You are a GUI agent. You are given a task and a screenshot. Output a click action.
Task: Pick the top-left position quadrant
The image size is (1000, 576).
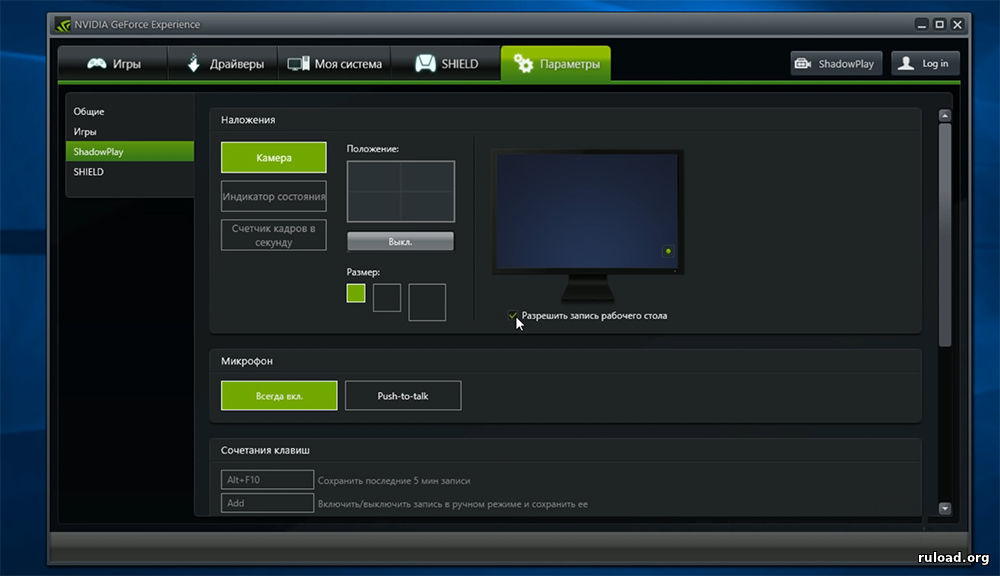[x=374, y=176]
